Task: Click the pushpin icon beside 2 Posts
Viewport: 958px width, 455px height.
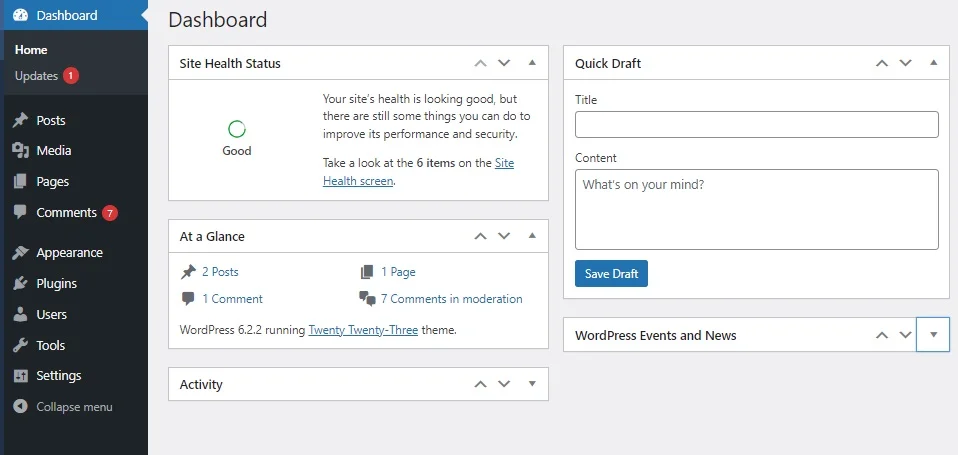Action: tap(188, 272)
